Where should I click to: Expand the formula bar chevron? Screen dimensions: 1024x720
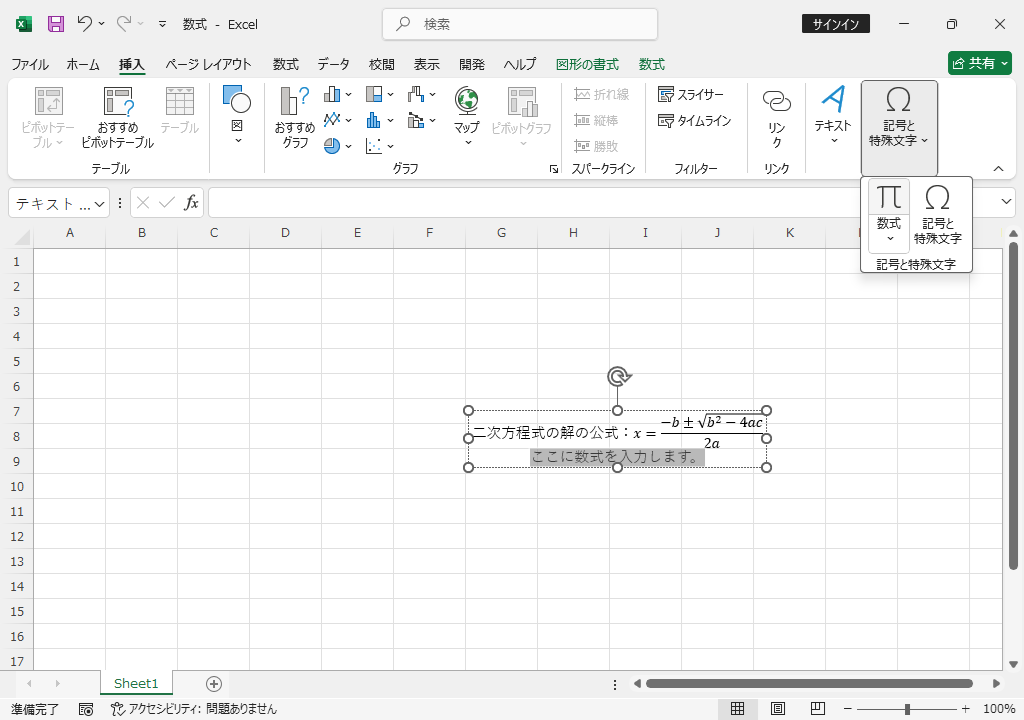[x=1006, y=202]
